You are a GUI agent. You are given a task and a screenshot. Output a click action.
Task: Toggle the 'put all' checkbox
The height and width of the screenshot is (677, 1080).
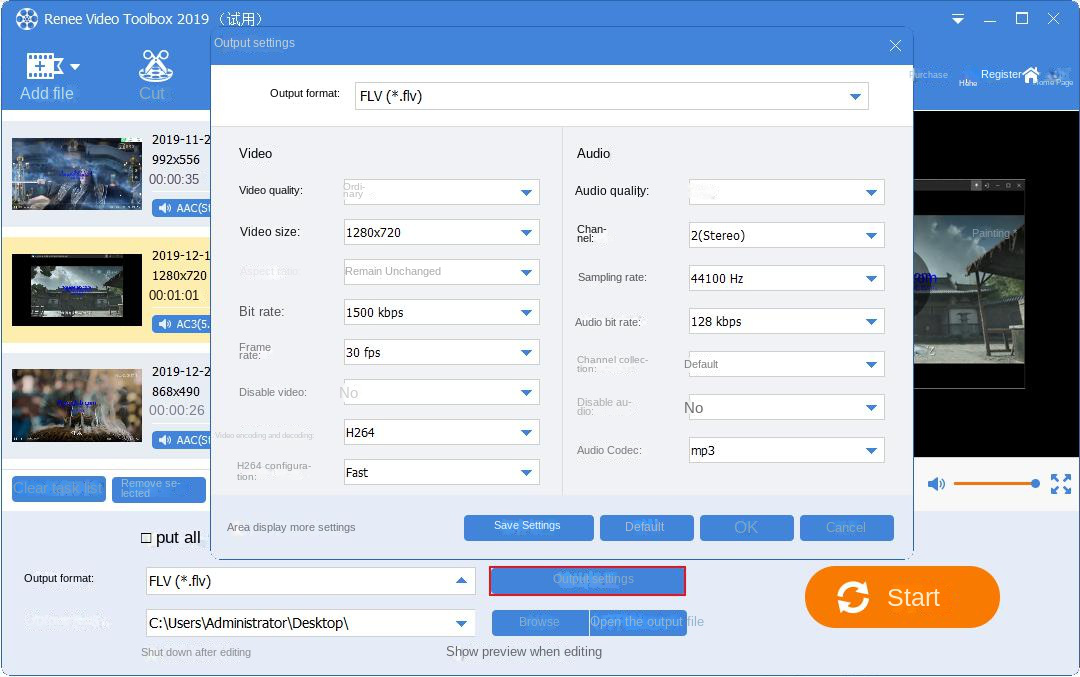click(146, 538)
